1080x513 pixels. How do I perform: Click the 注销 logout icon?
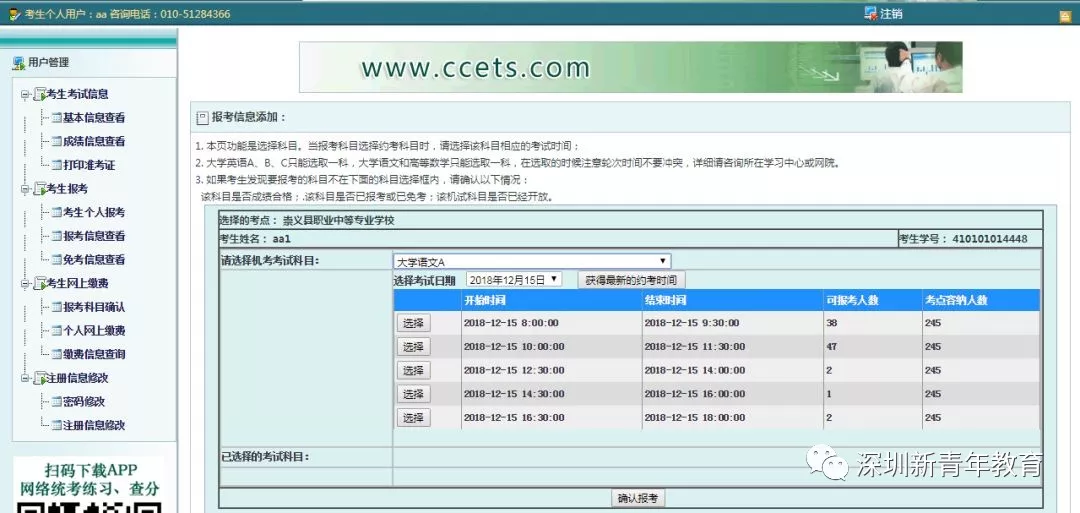pos(871,13)
